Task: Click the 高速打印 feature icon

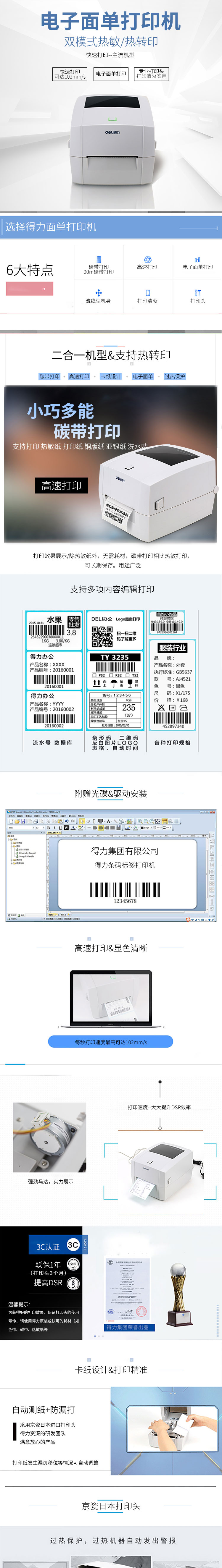Action: [147, 259]
